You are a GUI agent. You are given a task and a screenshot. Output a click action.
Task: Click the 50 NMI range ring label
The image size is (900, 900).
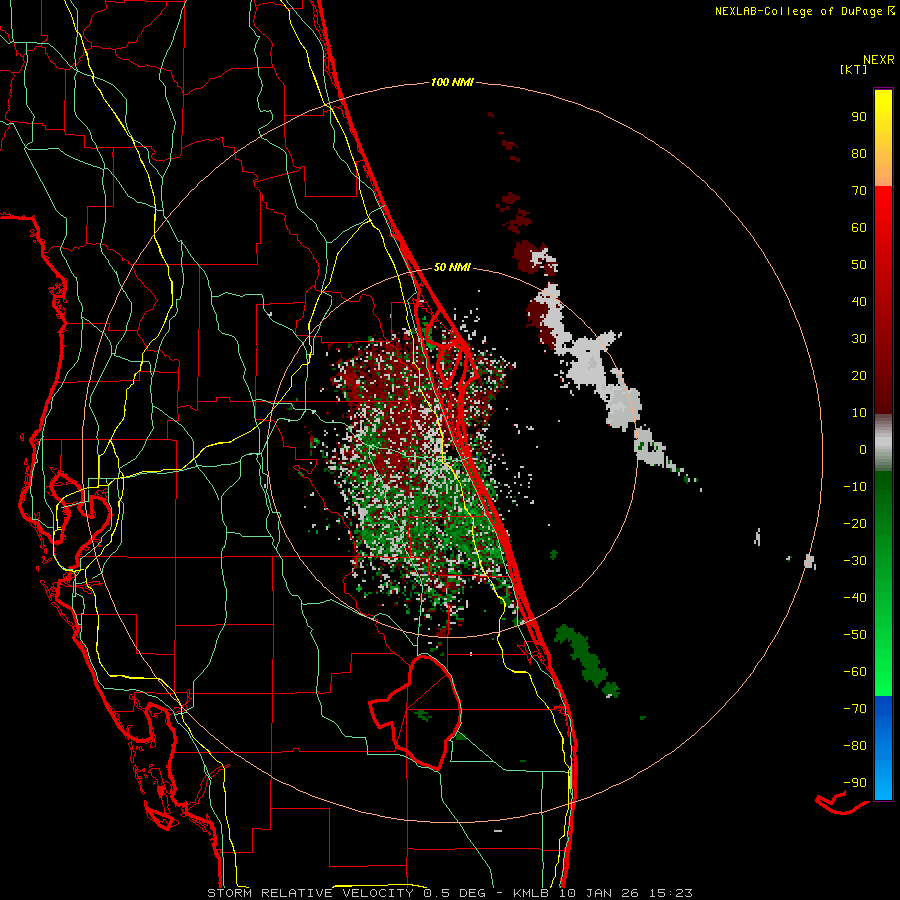click(452, 267)
